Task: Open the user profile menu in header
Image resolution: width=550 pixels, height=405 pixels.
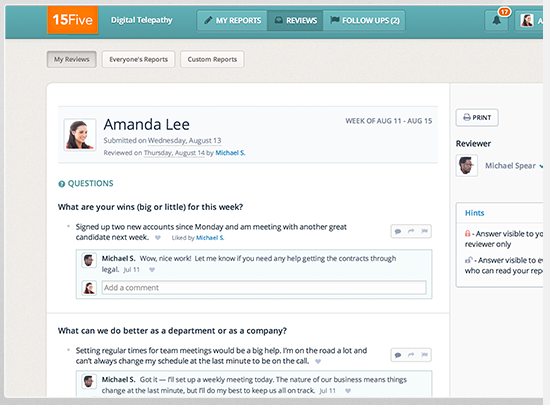Action: (529, 20)
